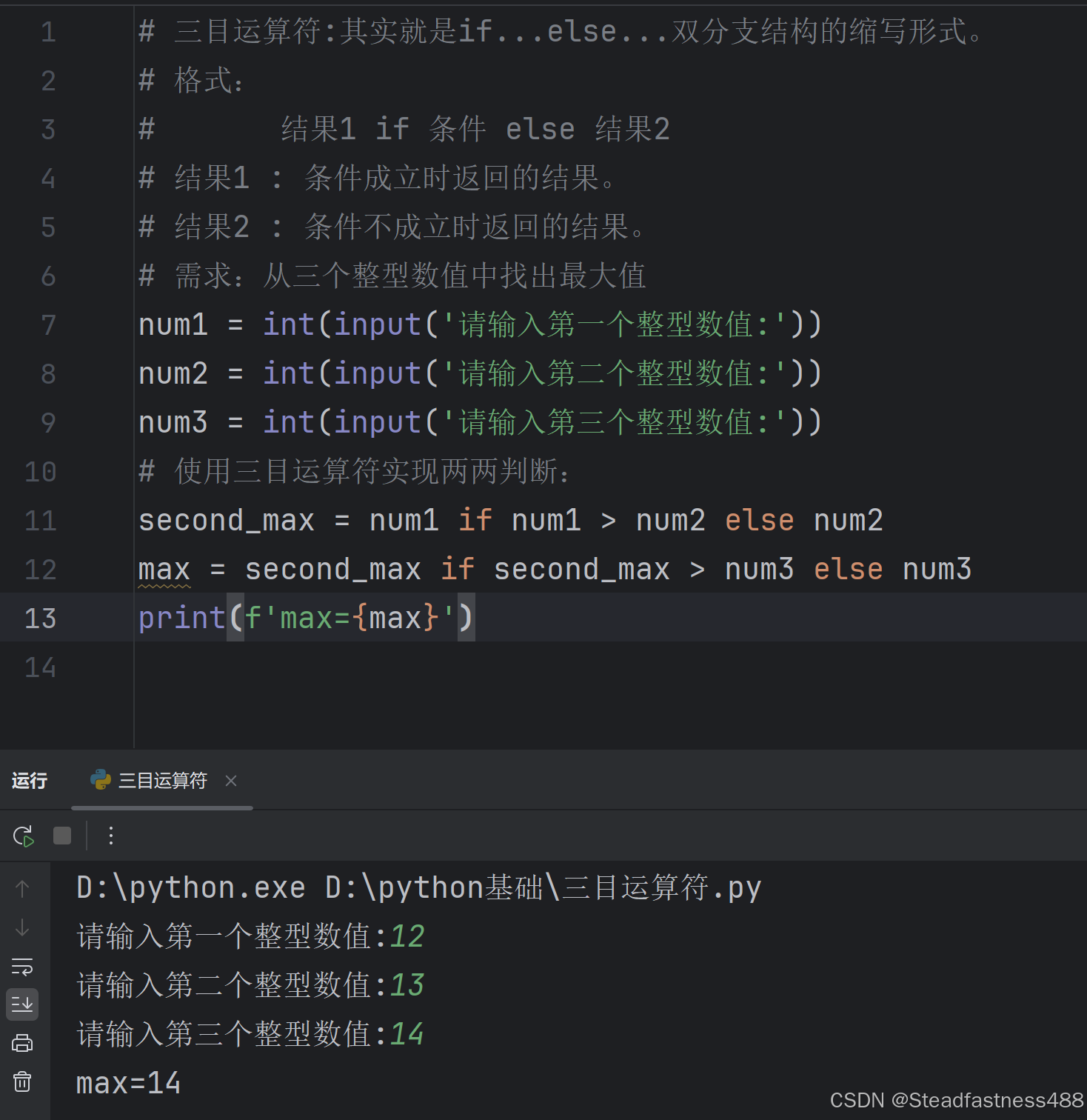1087x1120 pixels.
Task: Print the console output
Action: coord(22,1044)
